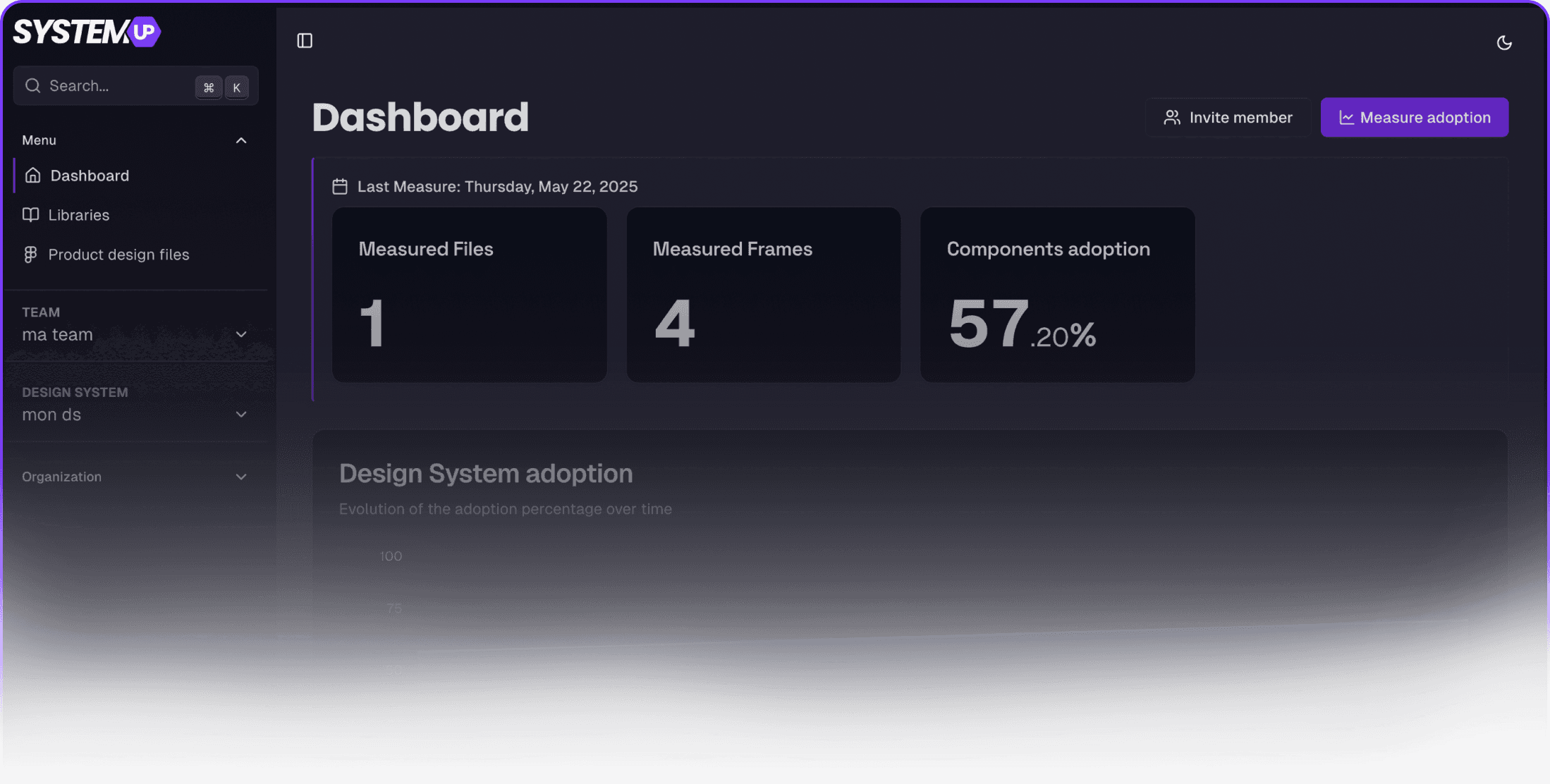Click the Dashboard home icon
Viewport: 1550px width, 784px height.
33,176
